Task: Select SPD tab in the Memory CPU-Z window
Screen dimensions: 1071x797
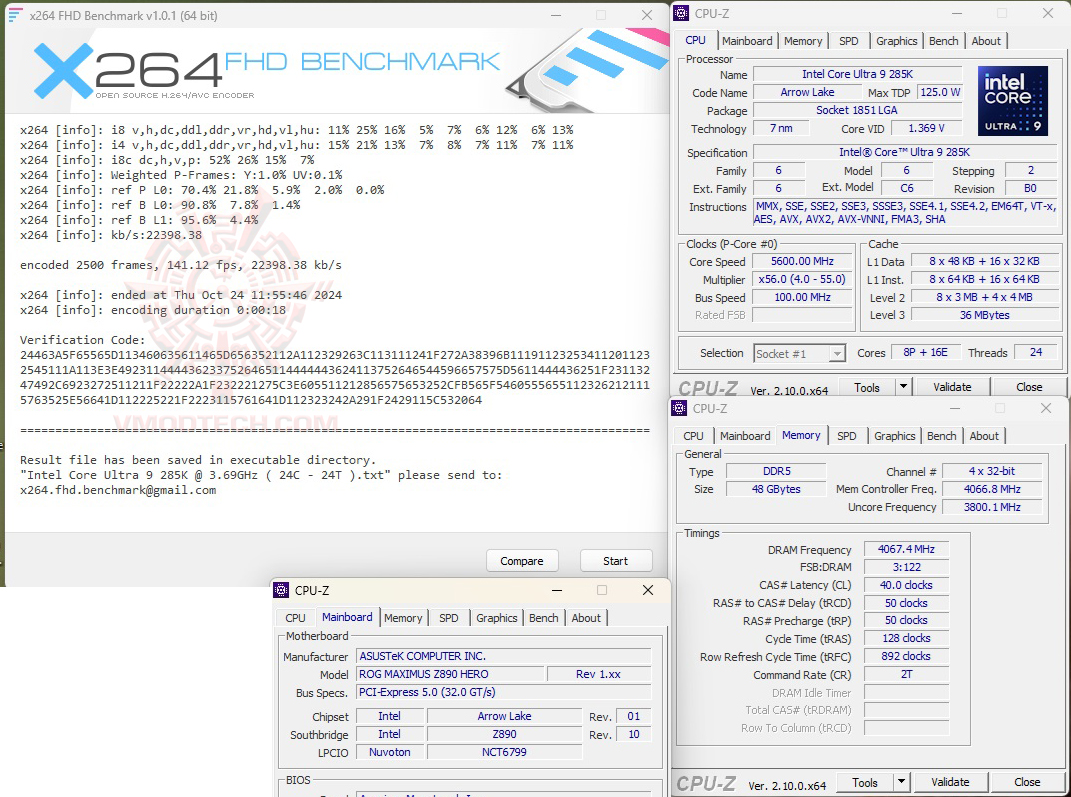Action: click(x=846, y=436)
